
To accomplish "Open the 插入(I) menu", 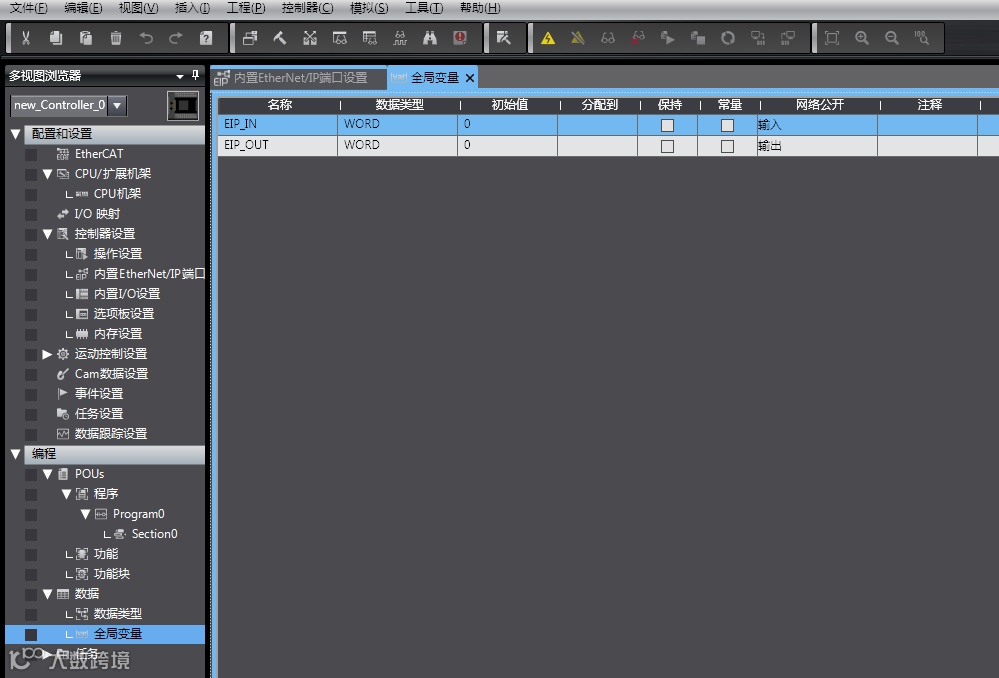I will 192,8.
